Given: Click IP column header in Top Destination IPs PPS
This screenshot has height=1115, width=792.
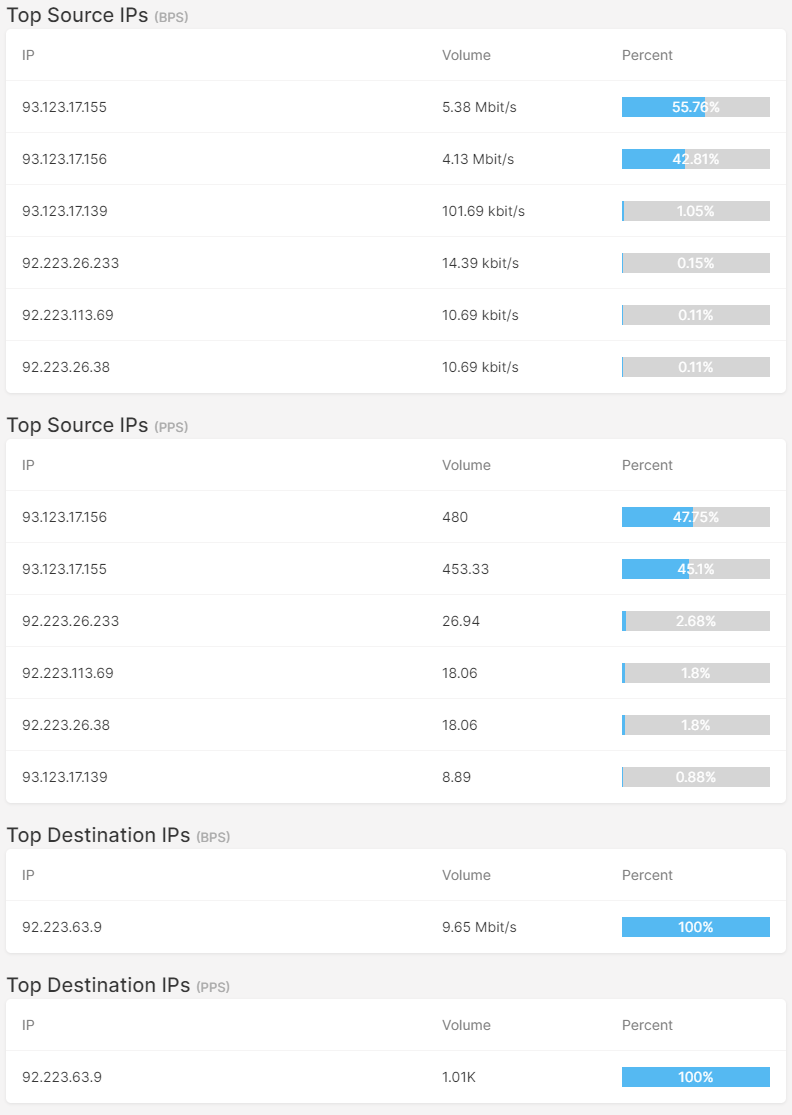Looking at the screenshot, I should [28, 1025].
